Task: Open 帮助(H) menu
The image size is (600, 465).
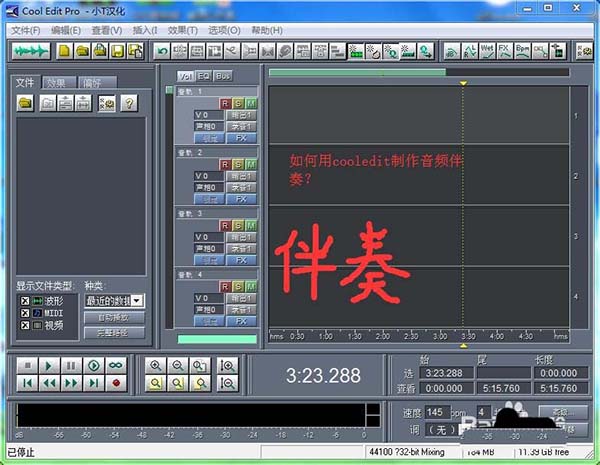Action: click(x=267, y=31)
